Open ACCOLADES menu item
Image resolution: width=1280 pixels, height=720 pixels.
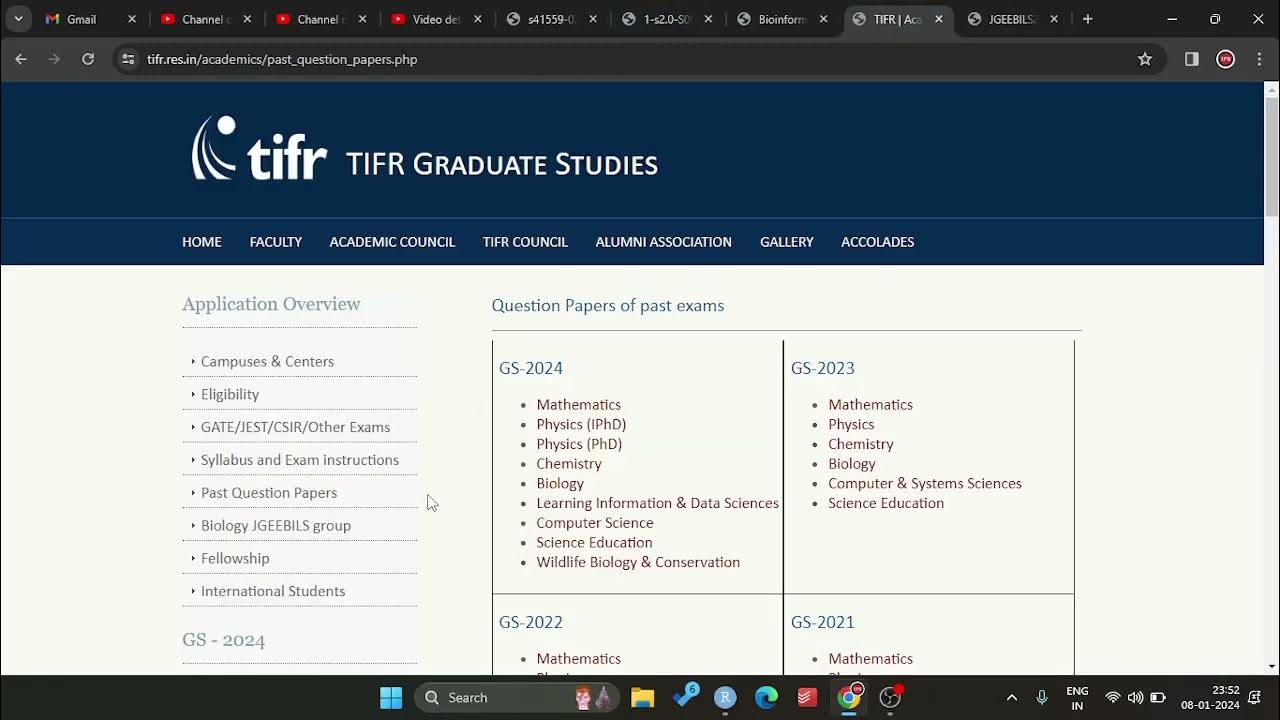click(878, 242)
